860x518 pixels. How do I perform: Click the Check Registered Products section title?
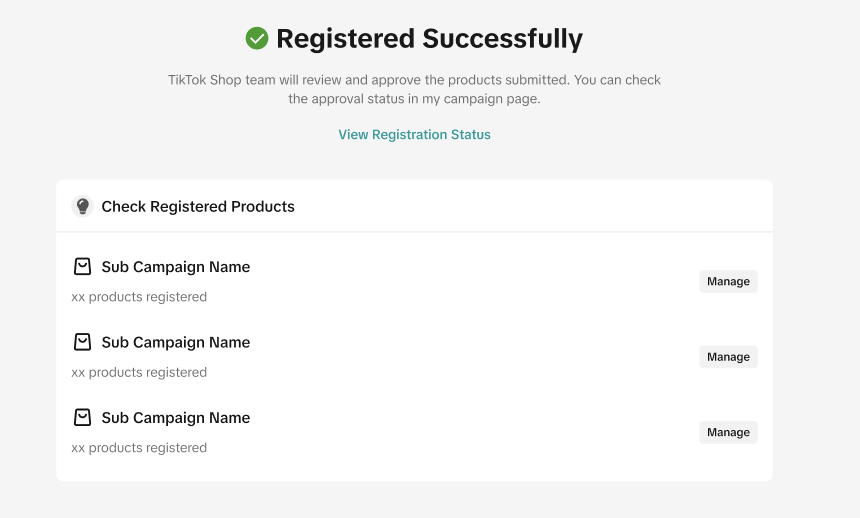(198, 207)
